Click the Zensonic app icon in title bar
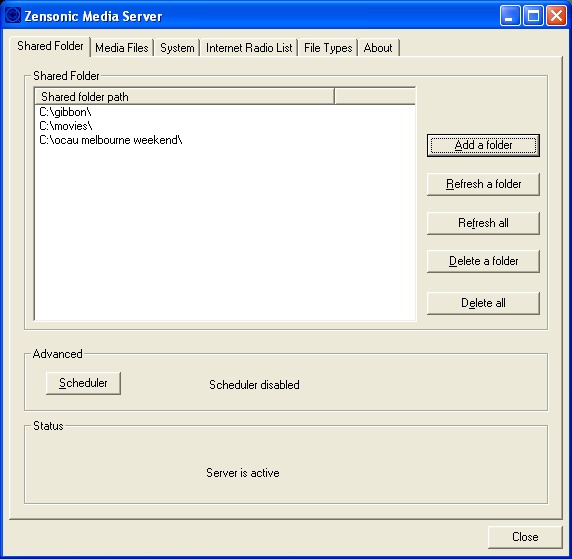The width and height of the screenshot is (572, 559). 13,15
